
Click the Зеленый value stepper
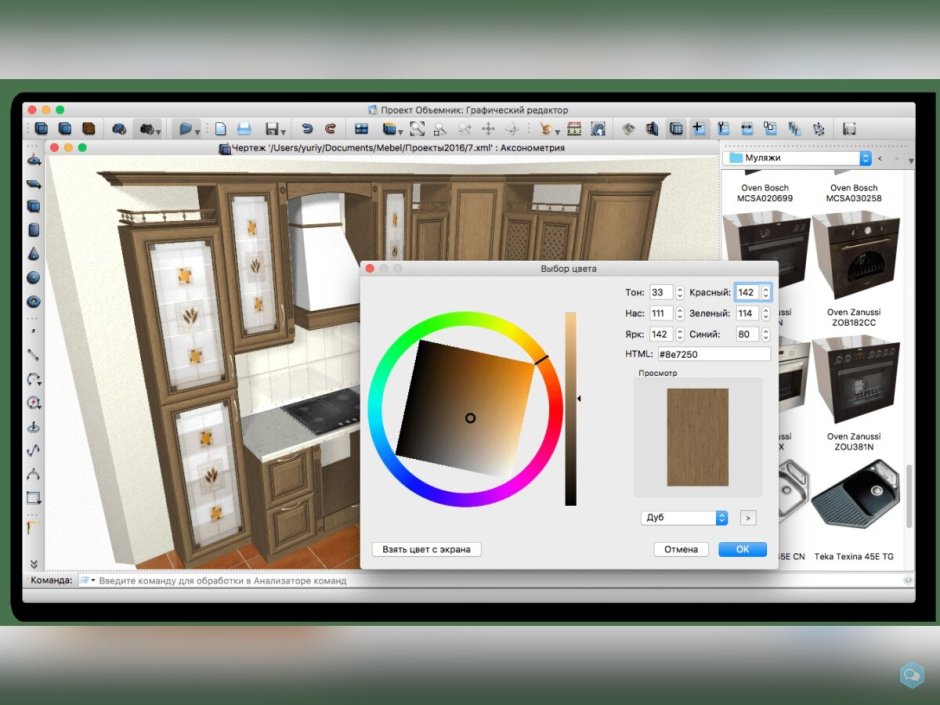coord(766,313)
